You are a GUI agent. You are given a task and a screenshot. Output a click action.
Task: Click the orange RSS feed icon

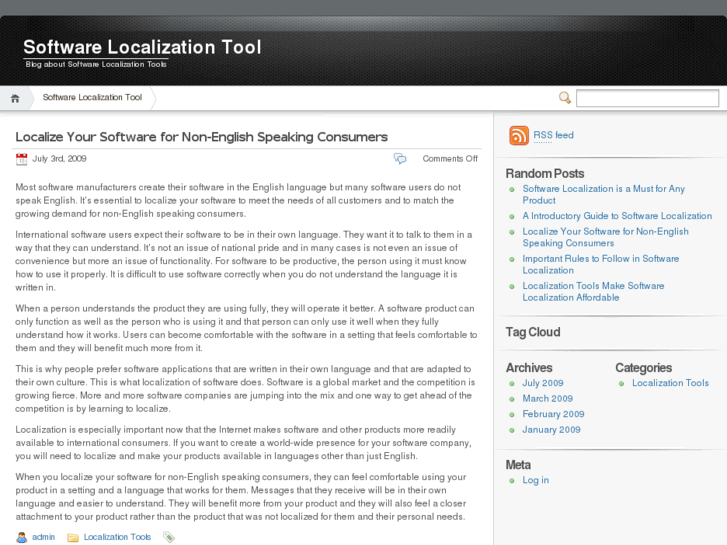[519, 136]
